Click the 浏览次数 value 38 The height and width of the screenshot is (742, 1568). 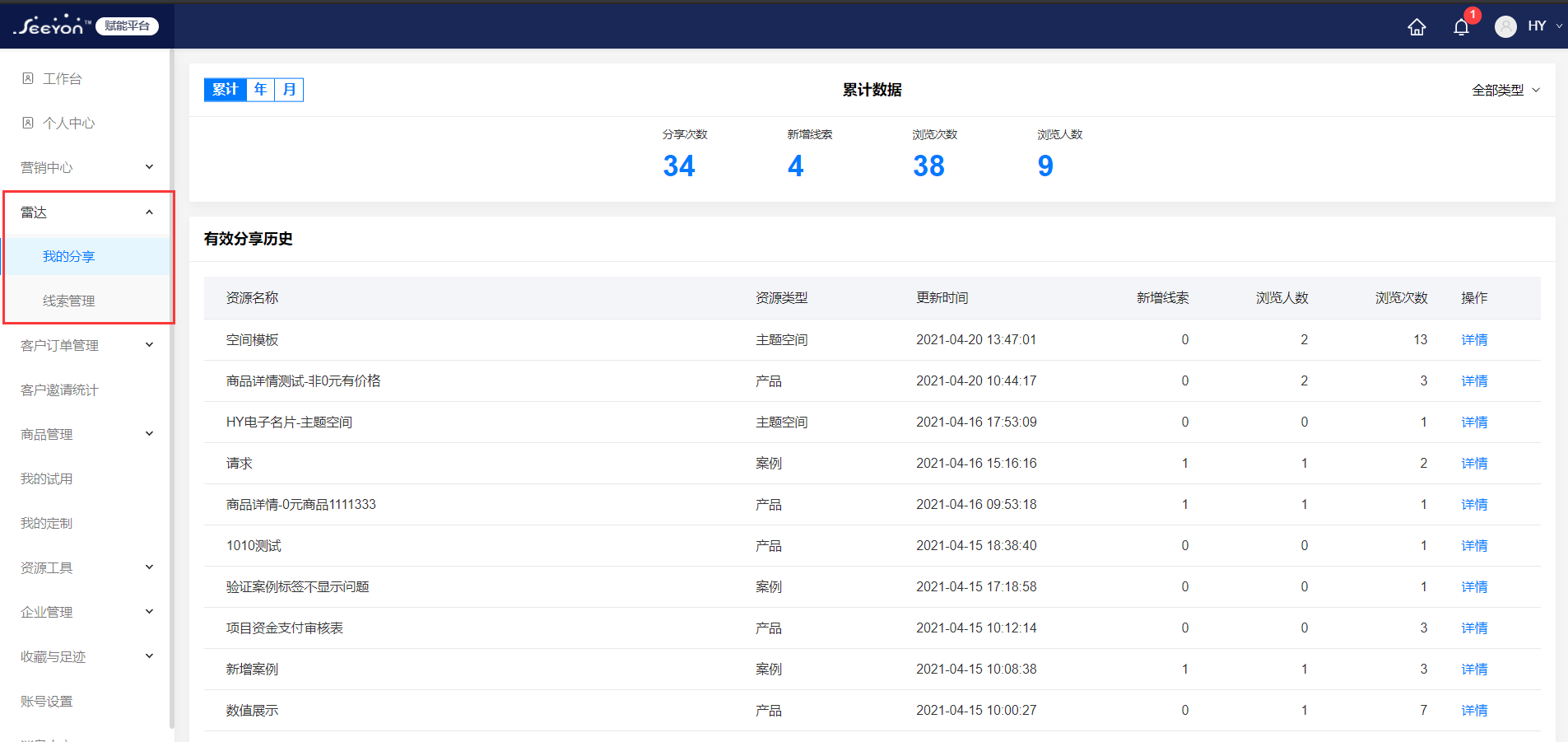click(x=928, y=166)
